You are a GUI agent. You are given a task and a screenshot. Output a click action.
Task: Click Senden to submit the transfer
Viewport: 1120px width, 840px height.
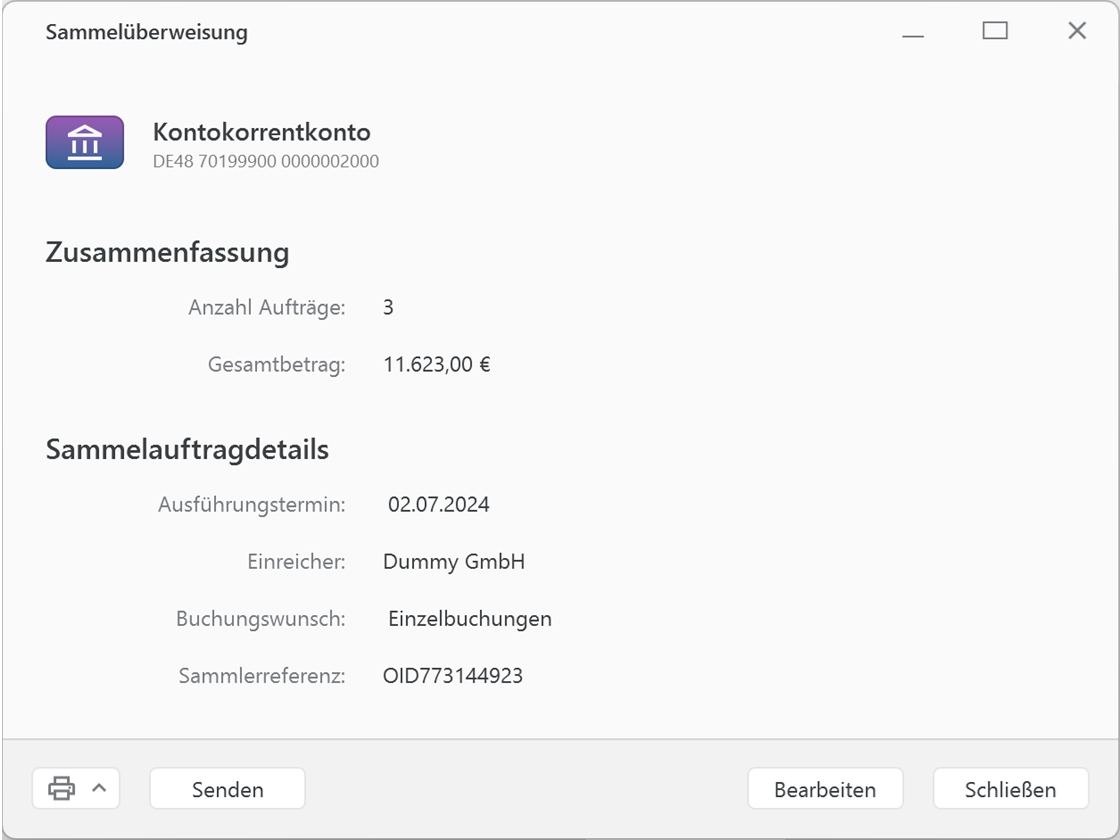(227, 788)
